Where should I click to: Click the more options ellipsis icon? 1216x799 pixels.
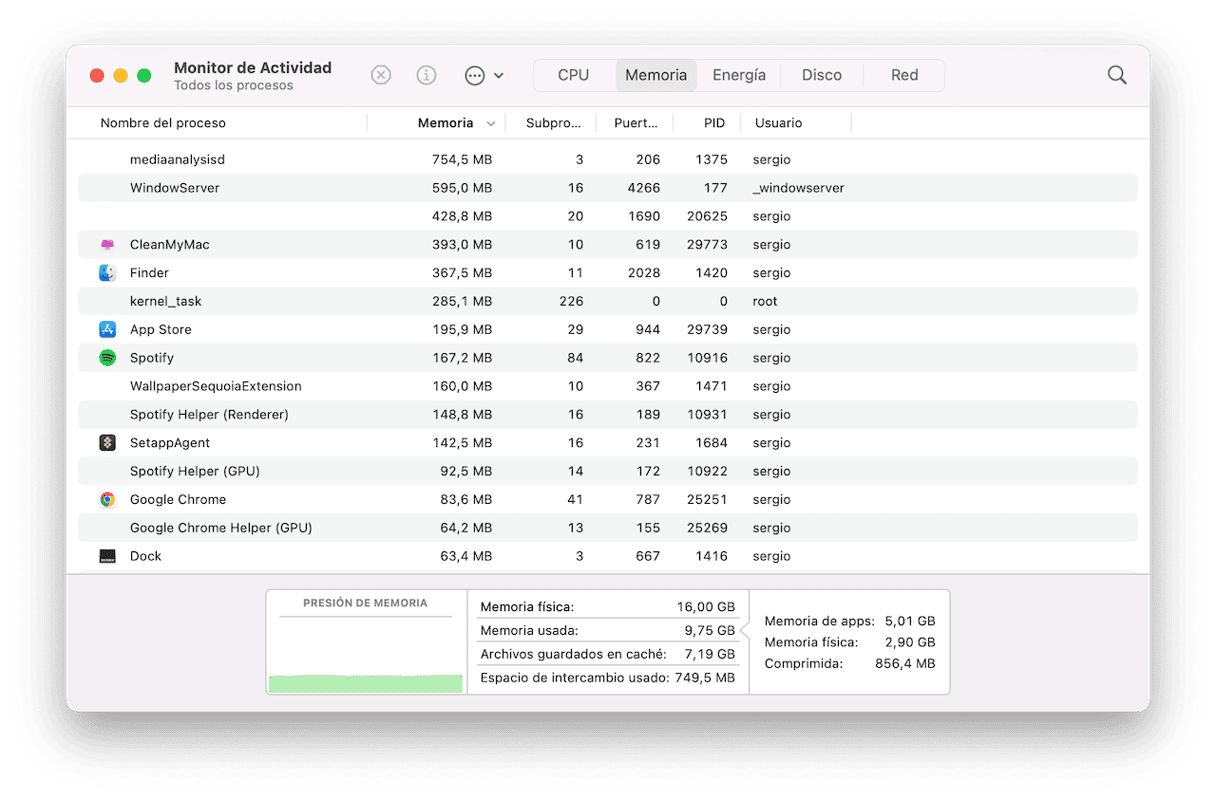click(x=475, y=75)
